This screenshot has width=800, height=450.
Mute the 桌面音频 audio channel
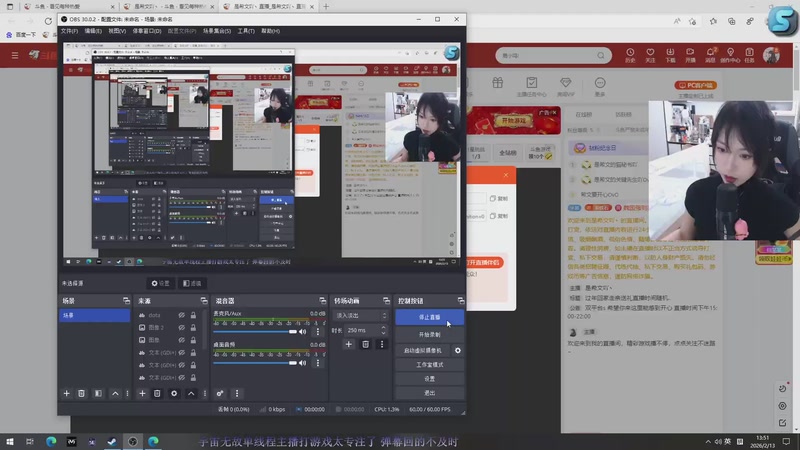[x=303, y=363]
